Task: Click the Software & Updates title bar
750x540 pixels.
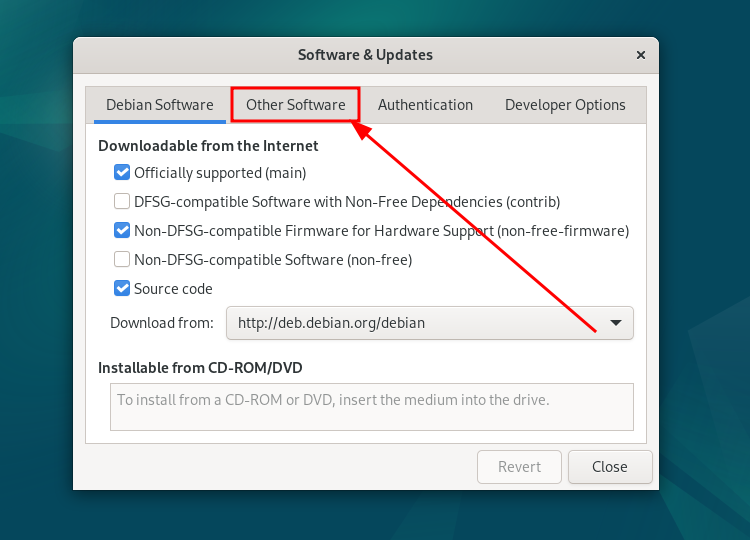Action: [365, 55]
